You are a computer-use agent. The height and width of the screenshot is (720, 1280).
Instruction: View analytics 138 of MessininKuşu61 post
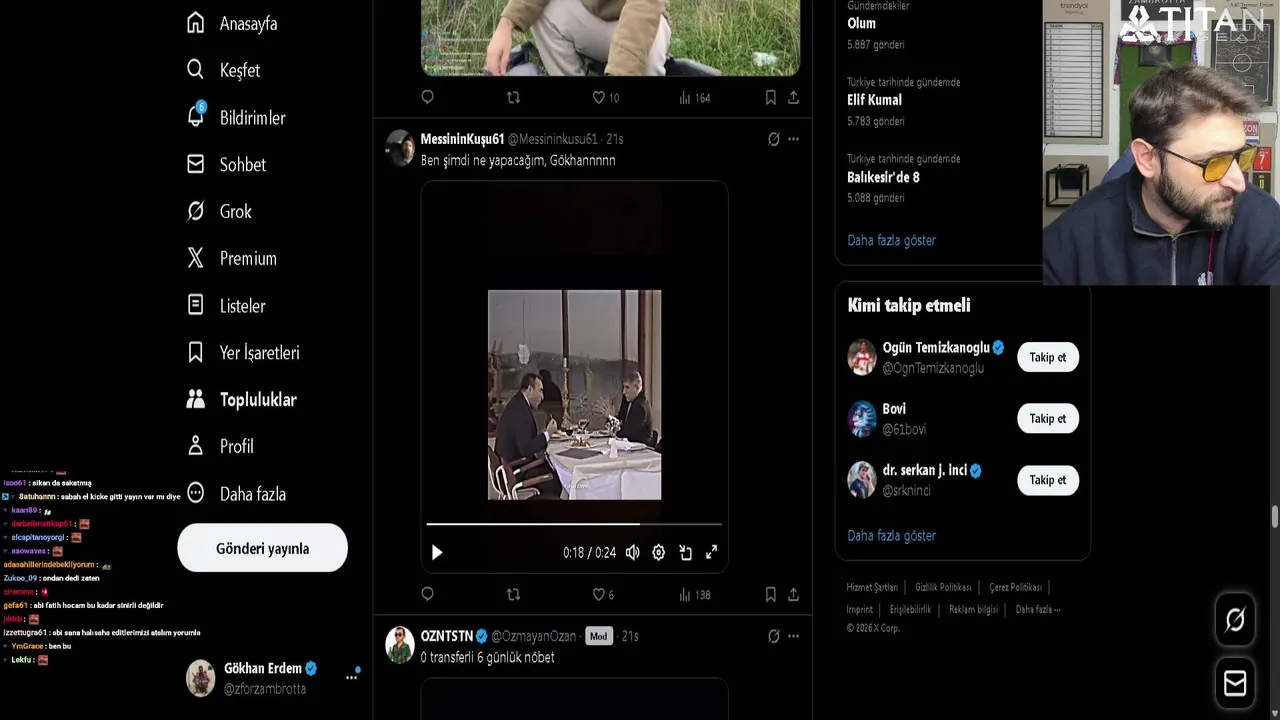694,594
